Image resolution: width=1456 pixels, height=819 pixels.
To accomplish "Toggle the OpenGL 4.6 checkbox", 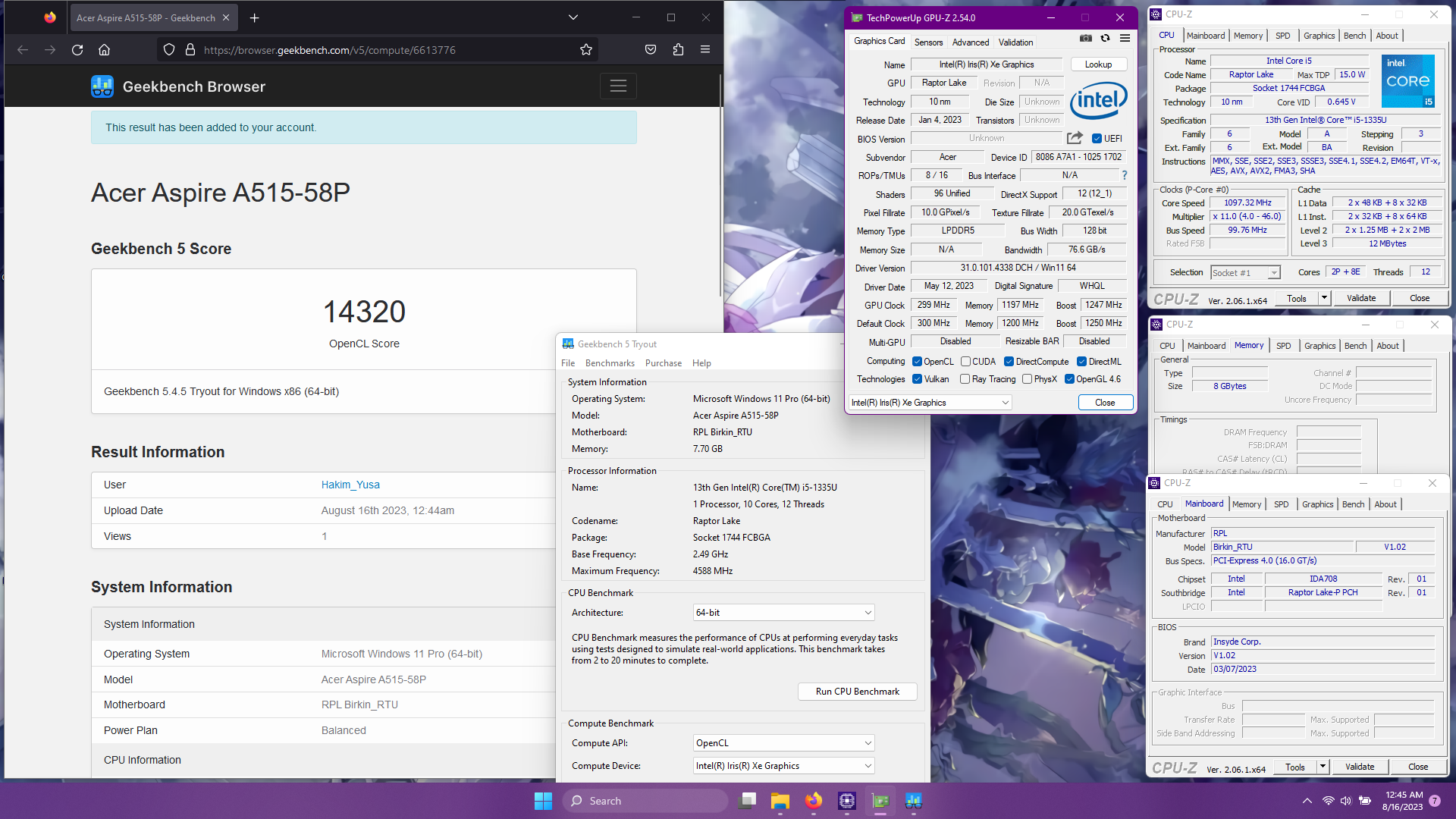I will pos(1069,379).
